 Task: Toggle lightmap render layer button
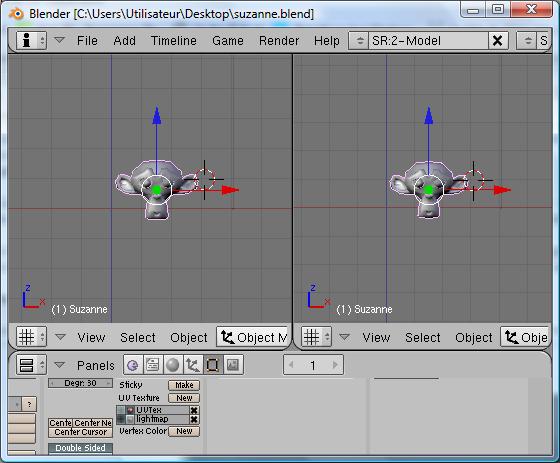point(130,419)
